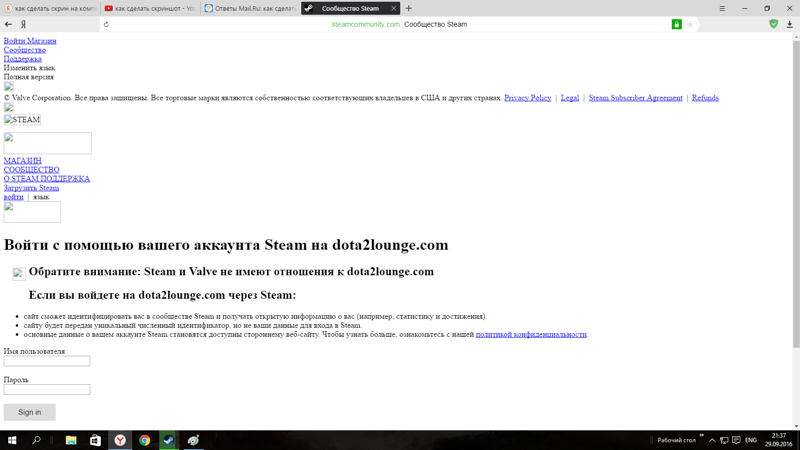Open the network tray icon
The width and height of the screenshot is (800, 450).
coord(724,440)
